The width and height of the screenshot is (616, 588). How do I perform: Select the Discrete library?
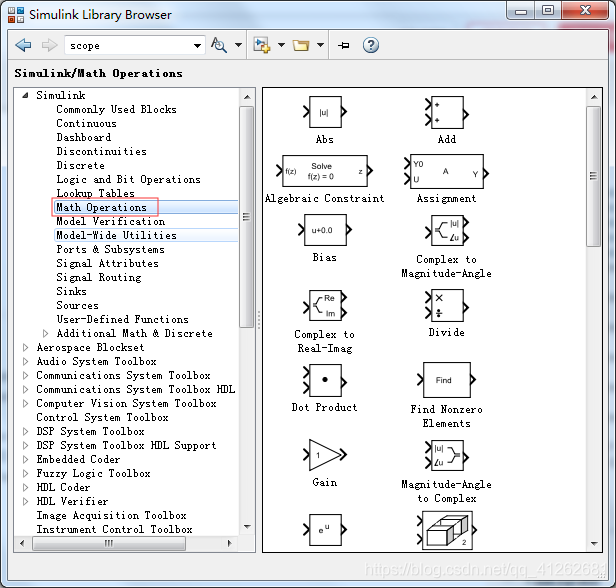click(81, 165)
